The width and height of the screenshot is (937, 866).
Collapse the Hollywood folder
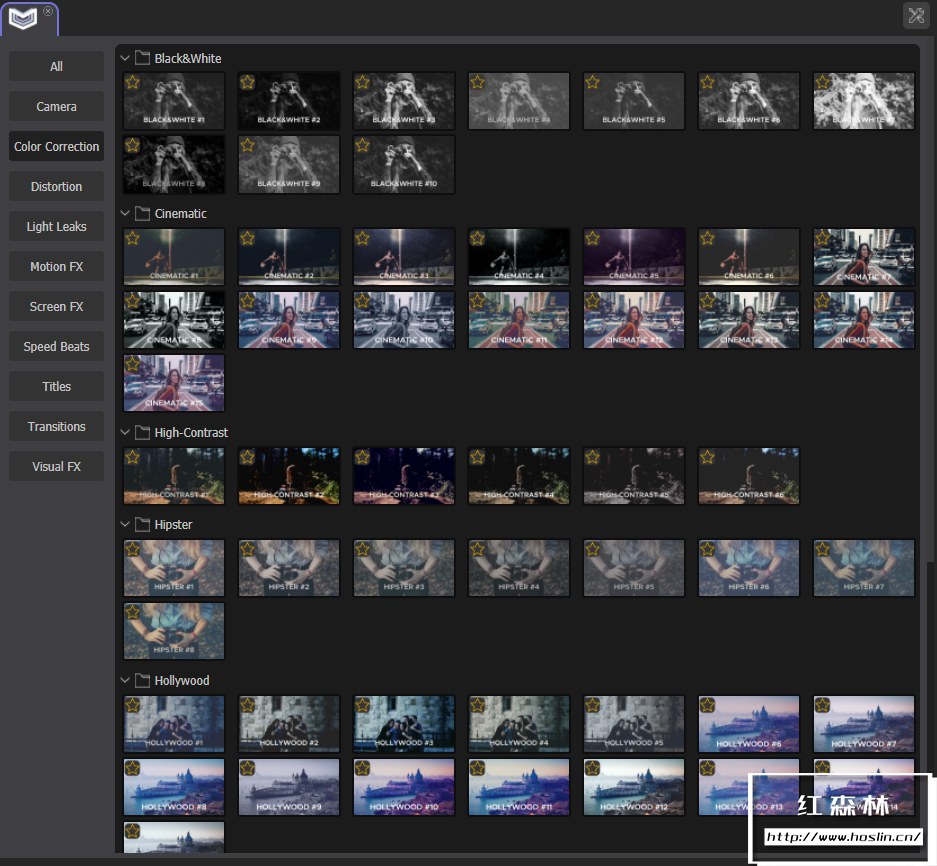(125, 680)
